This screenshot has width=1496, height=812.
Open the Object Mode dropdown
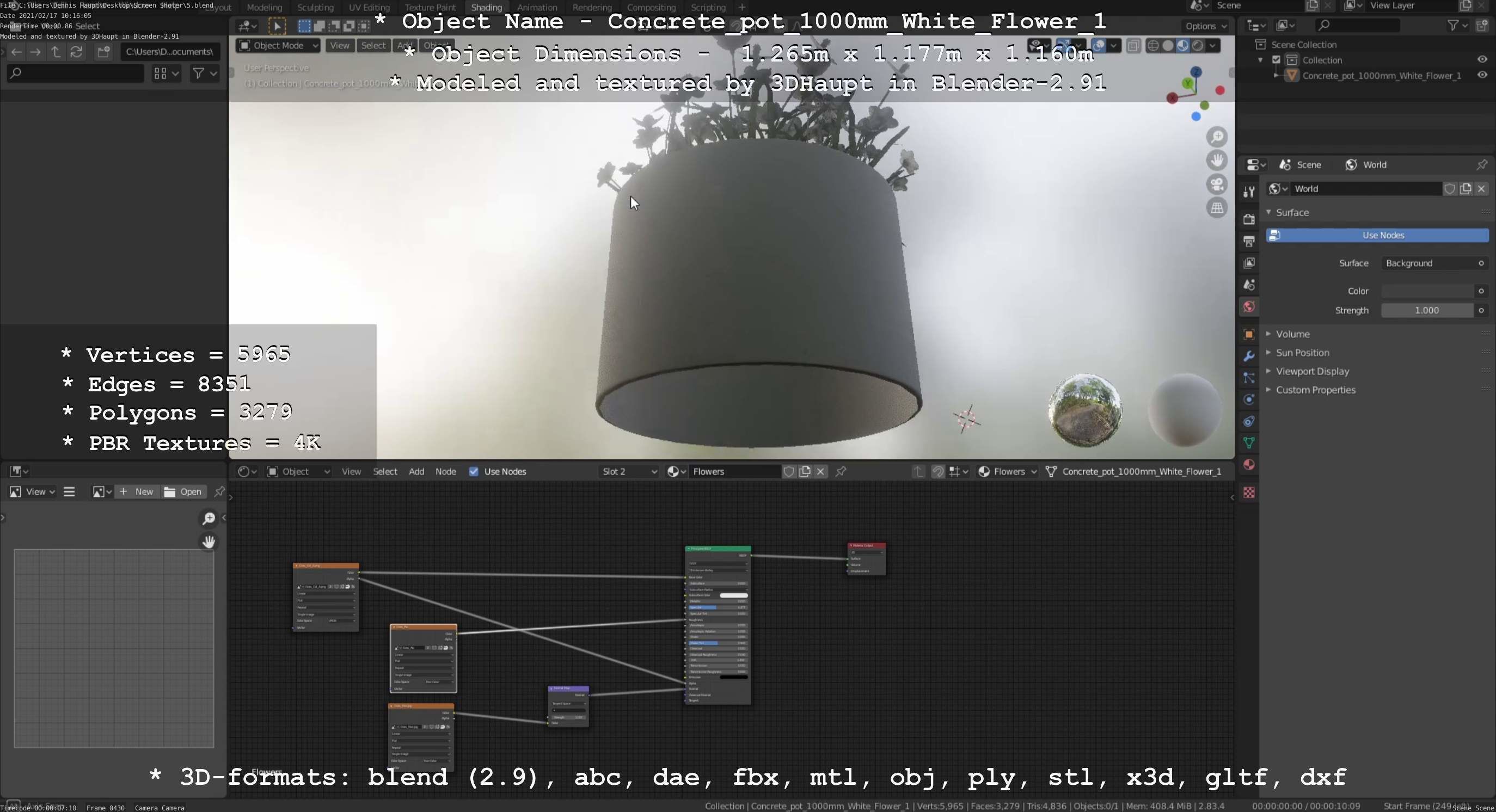tap(278, 45)
